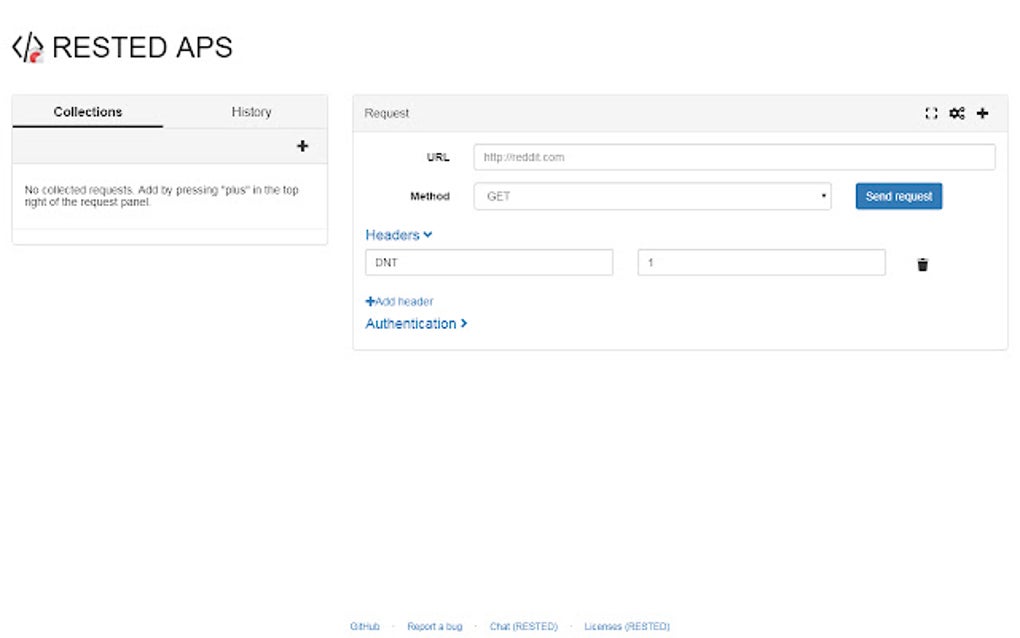Image resolution: width=1020 pixels, height=638 pixels.
Task: Open the GitHub footer link
Action: click(x=364, y=626)
